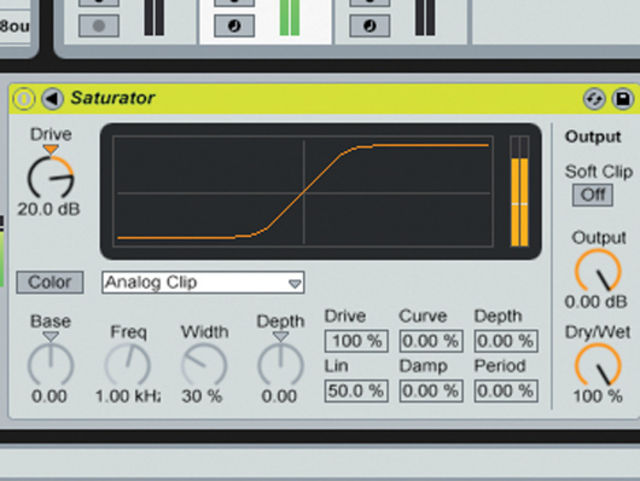Image resolution: width=640 pixels, height=481 pixels.
Task: Click the Freq knob at 1.00 kHz
Action: click(x=128, y=365)
